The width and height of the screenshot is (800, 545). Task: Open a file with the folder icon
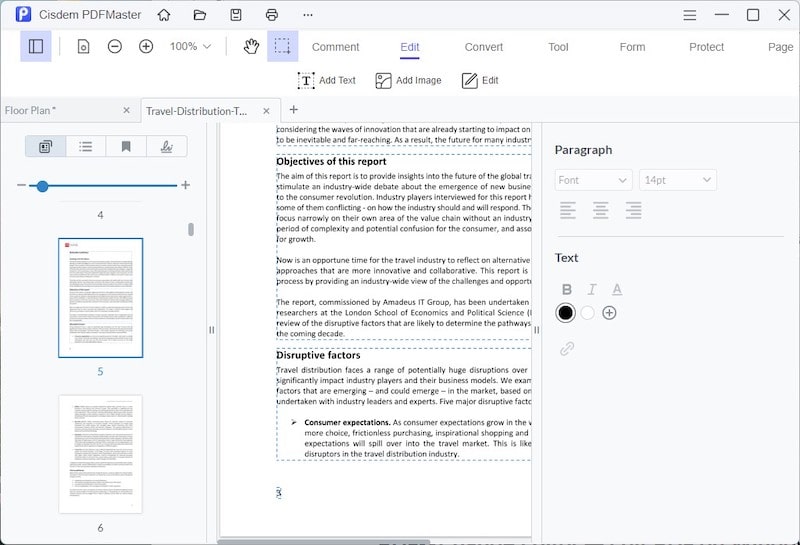point(199,15)
